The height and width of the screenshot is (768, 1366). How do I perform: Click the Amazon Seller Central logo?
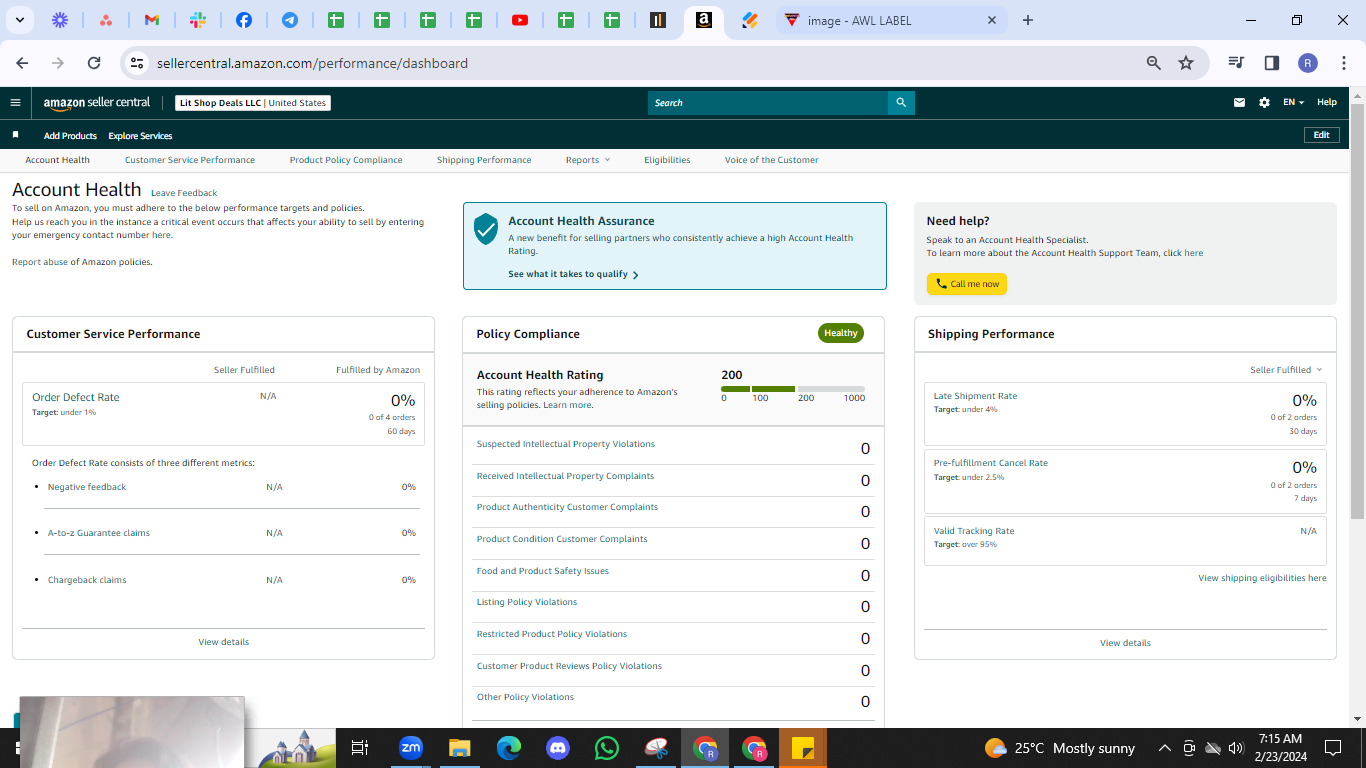pyautogui.click(x=97, y=102)
